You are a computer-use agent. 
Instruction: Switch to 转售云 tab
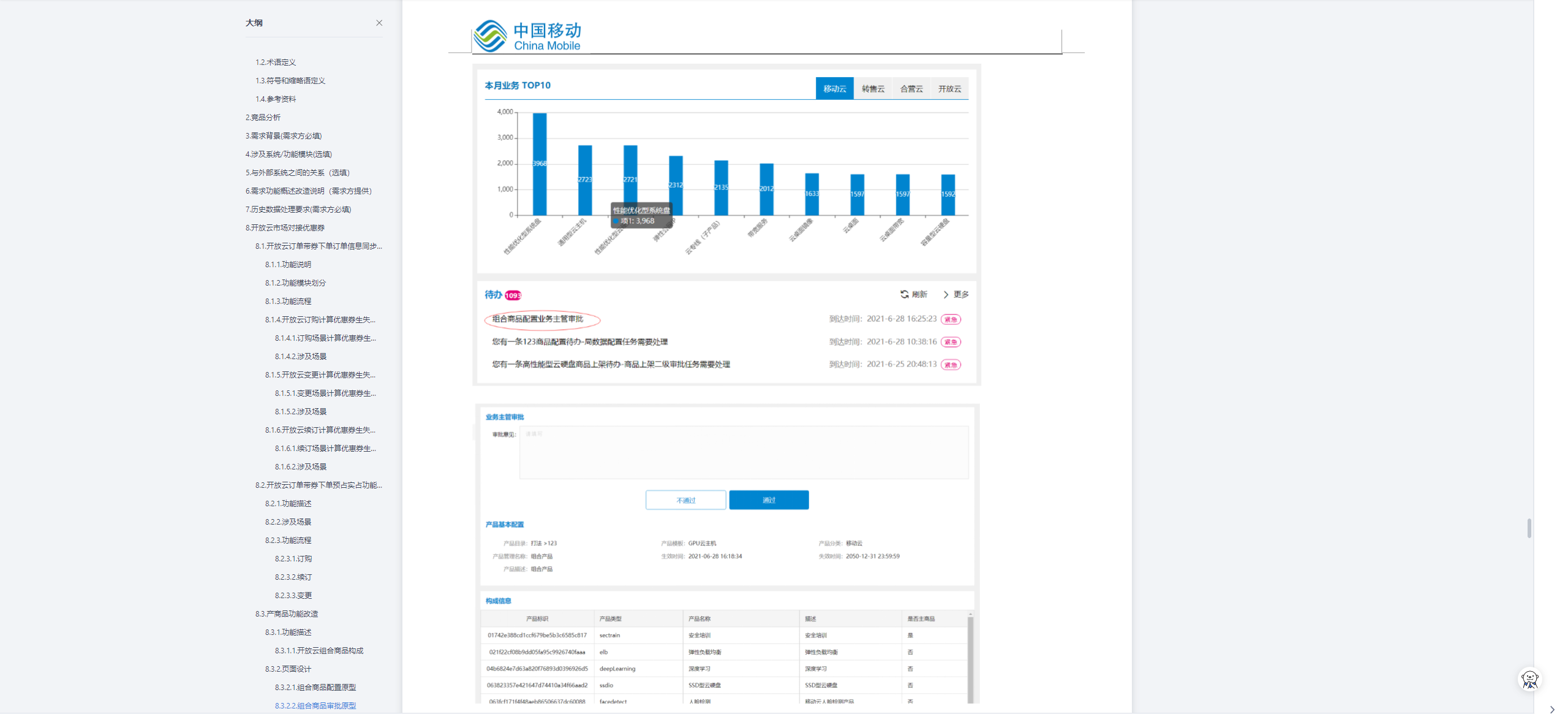point(873,88)
